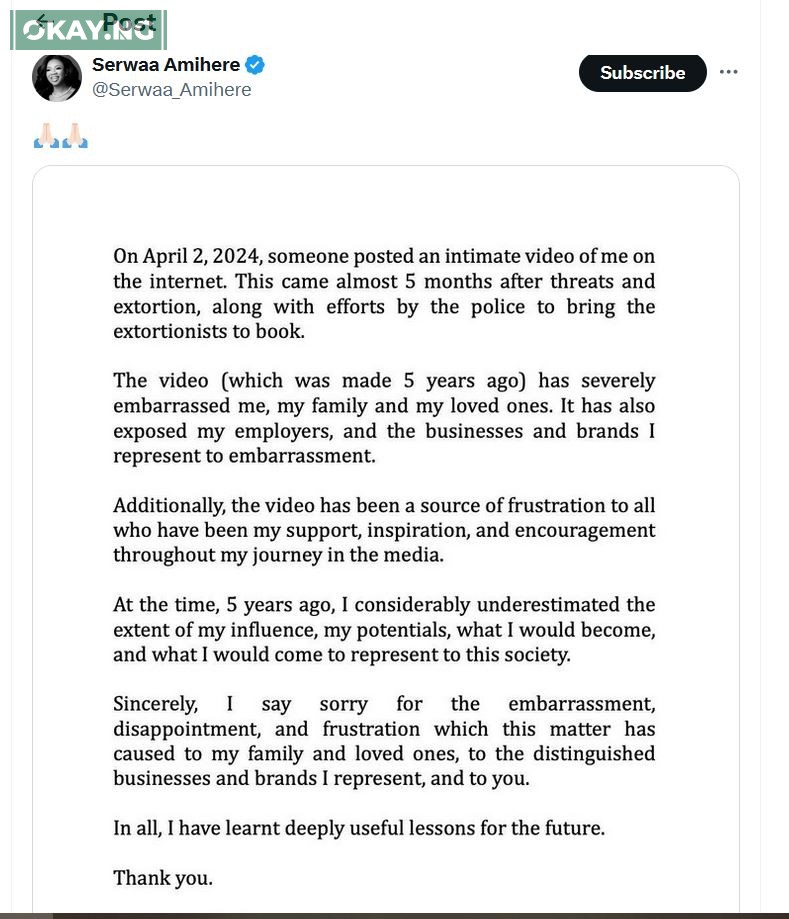The width and height of the screenshot is (789, 919).
Task: Open the Serwaa Amihere display name link
Action: [166, 65]
